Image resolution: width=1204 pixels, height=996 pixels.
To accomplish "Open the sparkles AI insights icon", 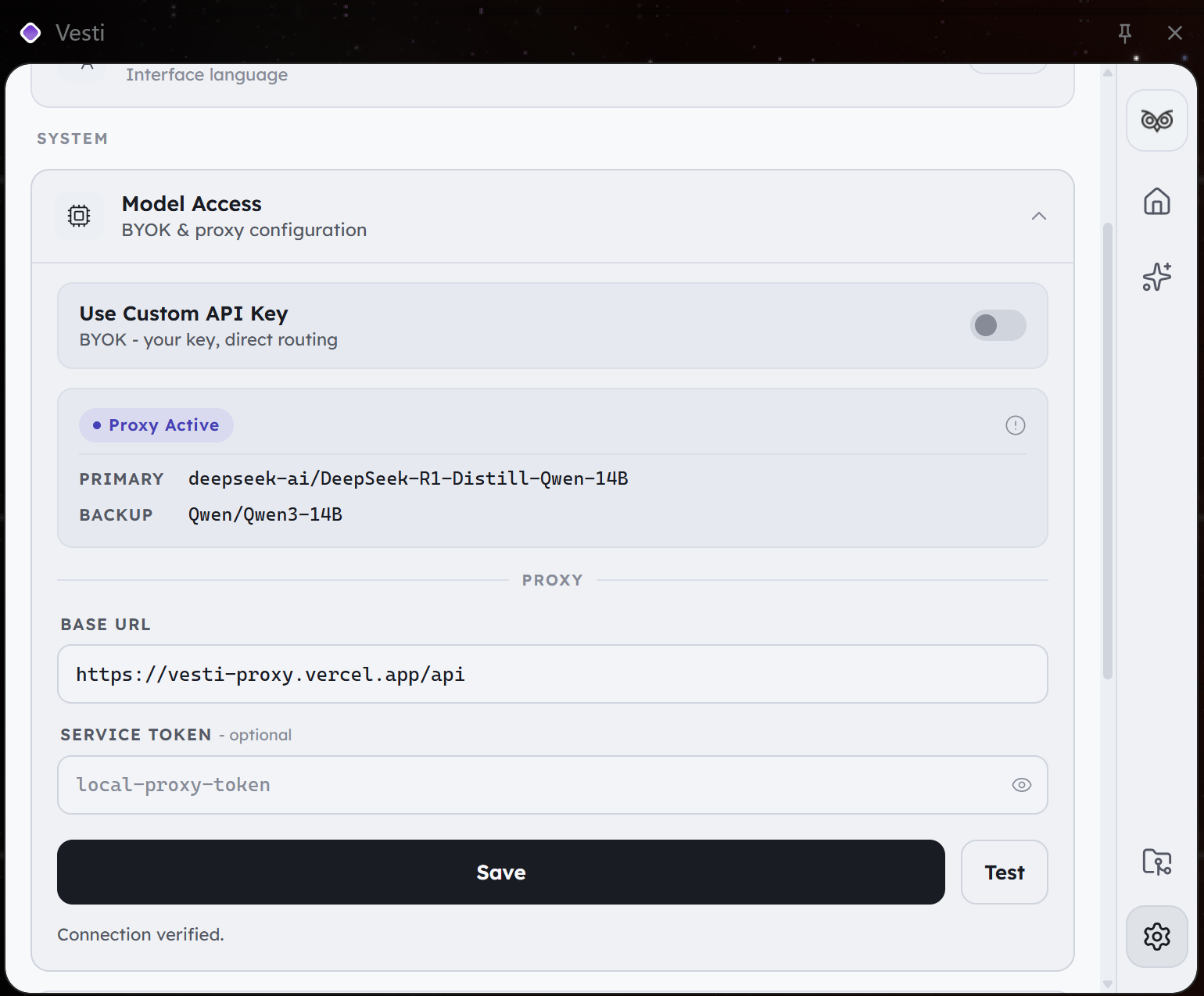I will pyautogui.click(x=1157, y=277).
